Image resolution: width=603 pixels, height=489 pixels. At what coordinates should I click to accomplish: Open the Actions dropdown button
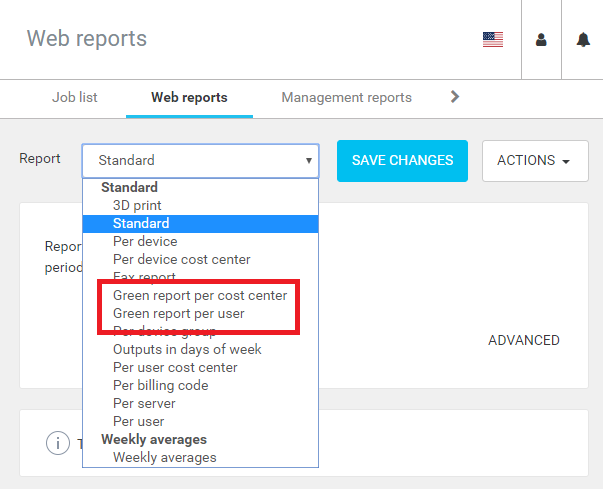pos(534,160)
